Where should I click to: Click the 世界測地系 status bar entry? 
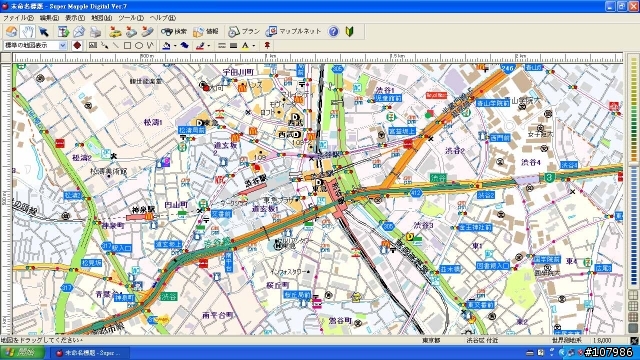pyautogui.click(x=567, y=340)
